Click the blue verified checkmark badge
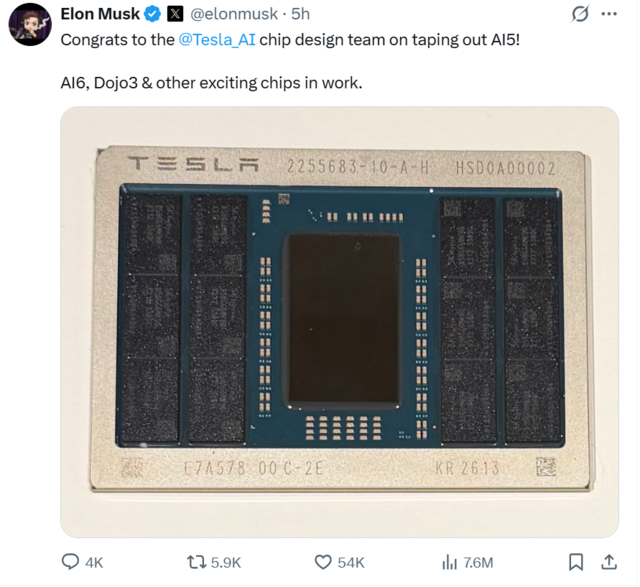The height and width of the screenshot is (587, 640). [153, 14]
